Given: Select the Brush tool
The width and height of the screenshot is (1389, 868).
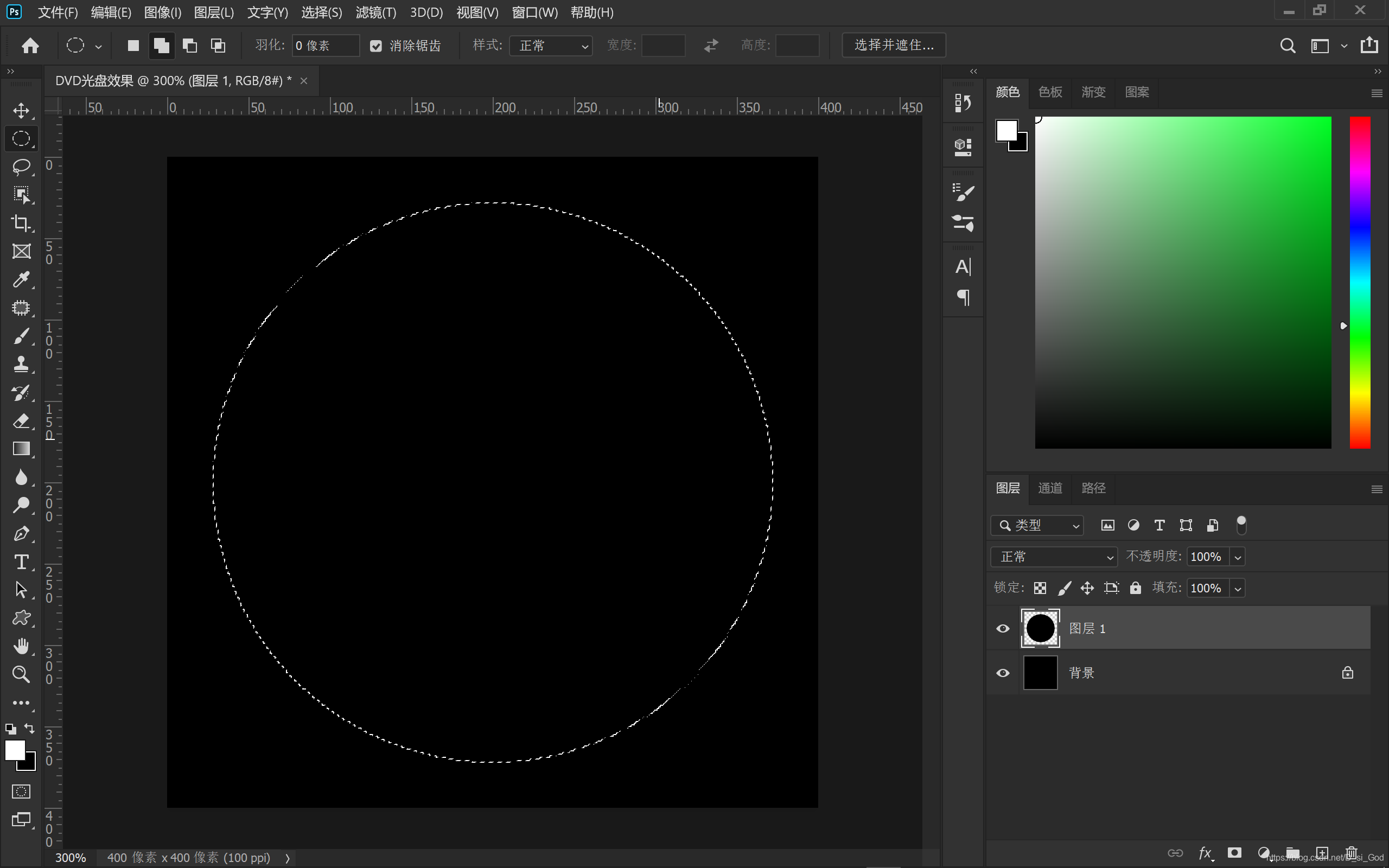Looking at the screenshot, I should [x=21, y=336].
